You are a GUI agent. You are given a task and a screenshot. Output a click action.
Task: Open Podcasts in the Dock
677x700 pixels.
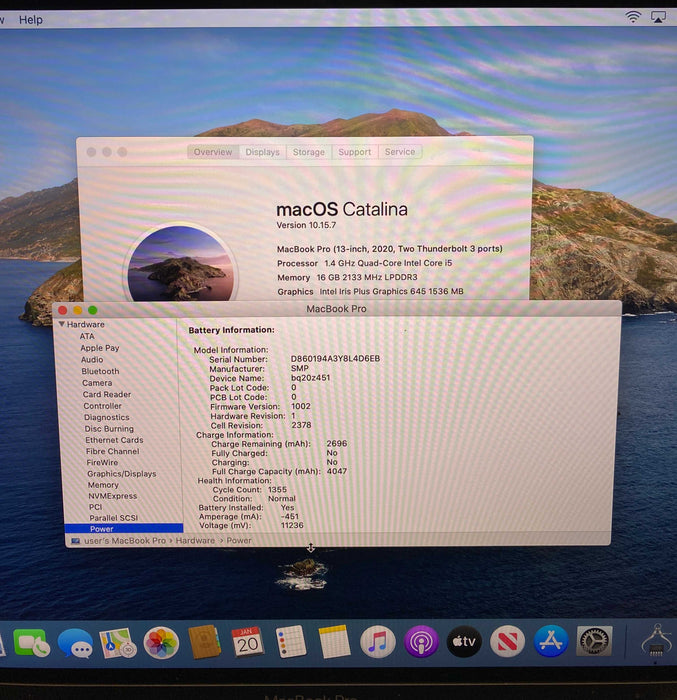(421, 642)
